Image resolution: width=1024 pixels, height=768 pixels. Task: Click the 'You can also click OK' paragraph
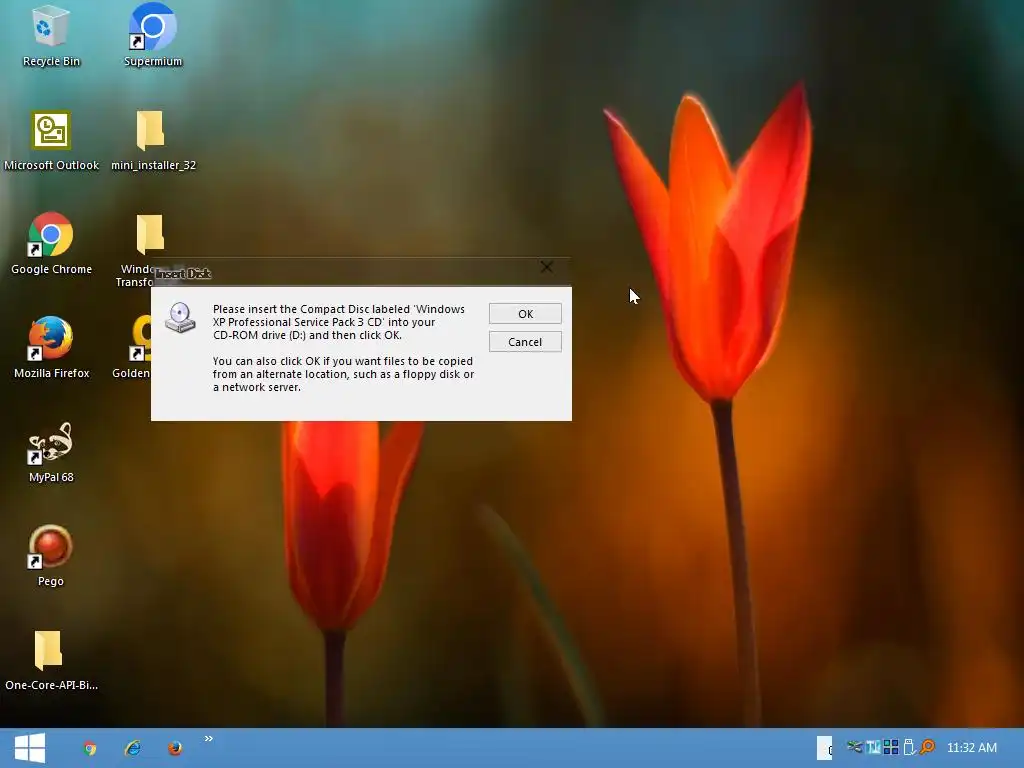pos(344,374)
